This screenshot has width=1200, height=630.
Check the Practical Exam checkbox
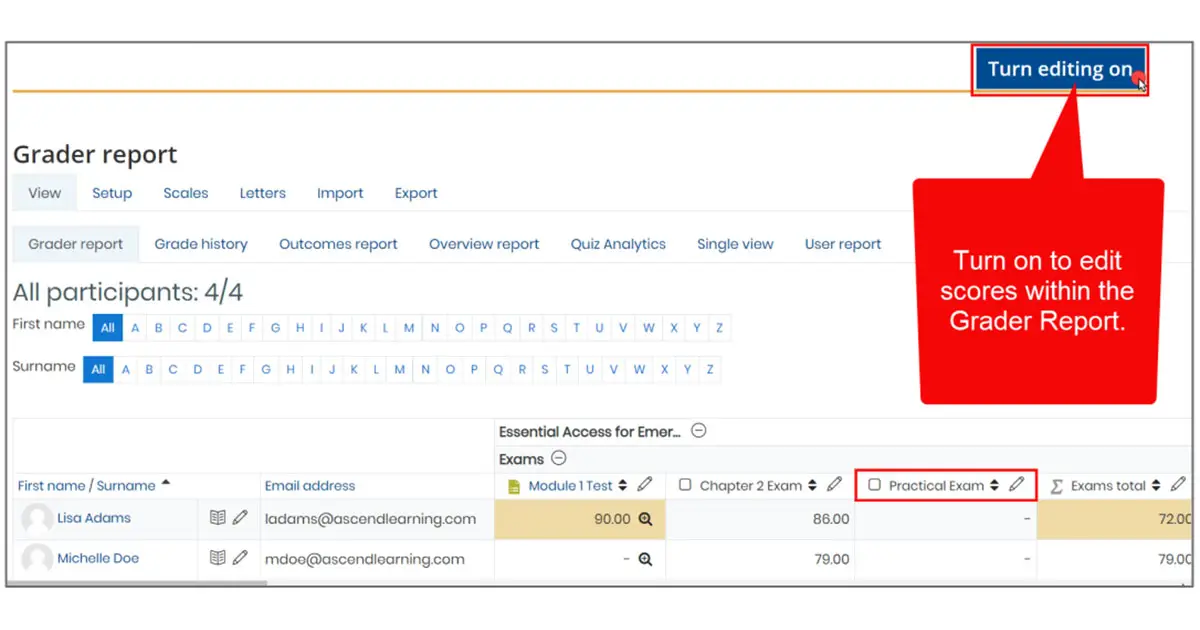click(876, 485)
